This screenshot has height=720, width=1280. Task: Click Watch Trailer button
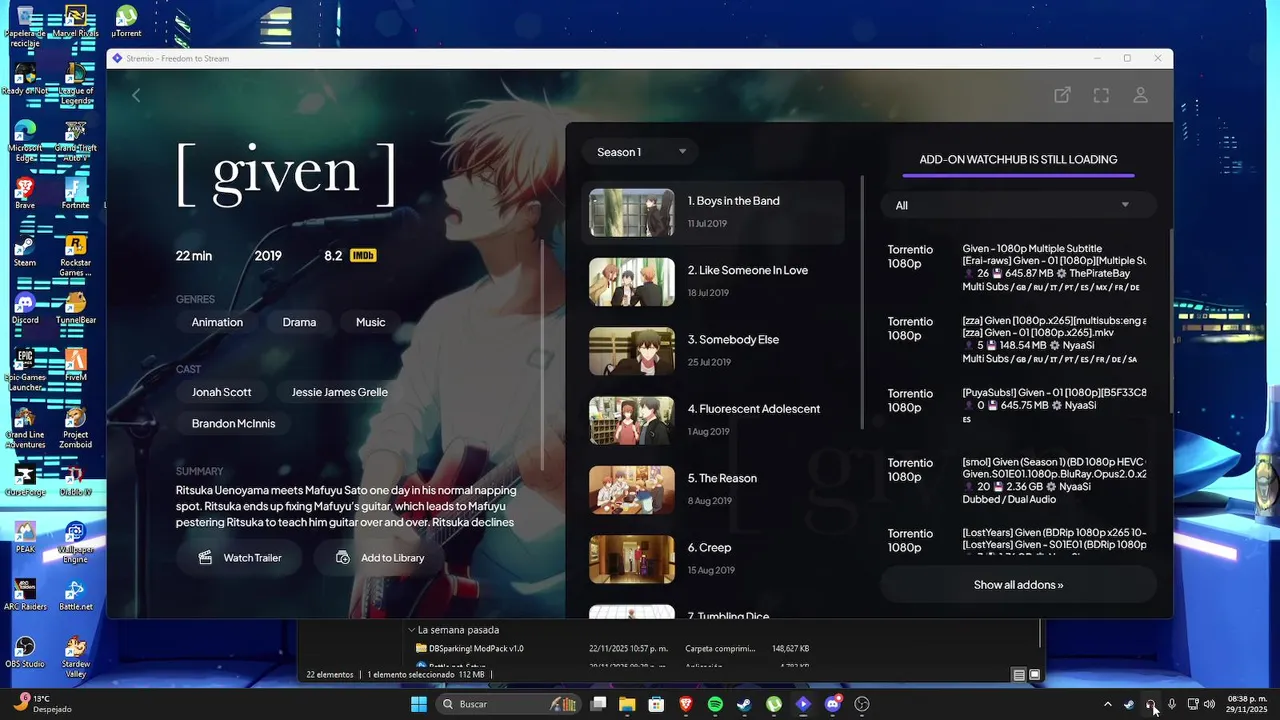(240, 558)
